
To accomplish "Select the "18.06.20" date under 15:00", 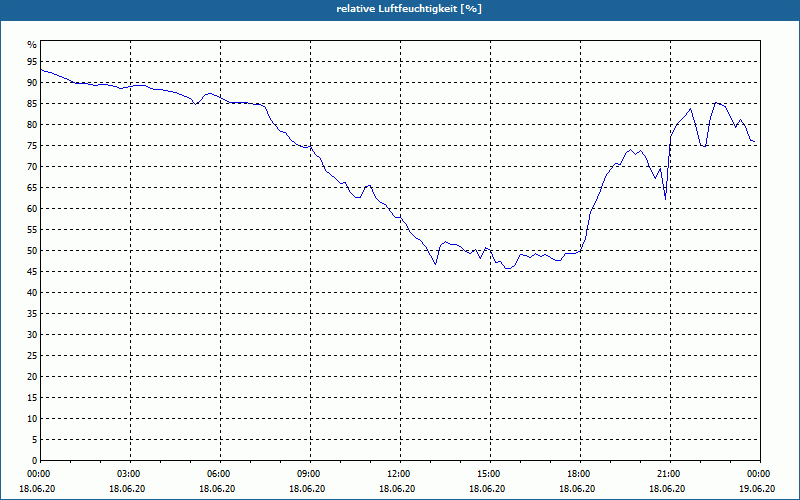I will [x=487, y=489].
